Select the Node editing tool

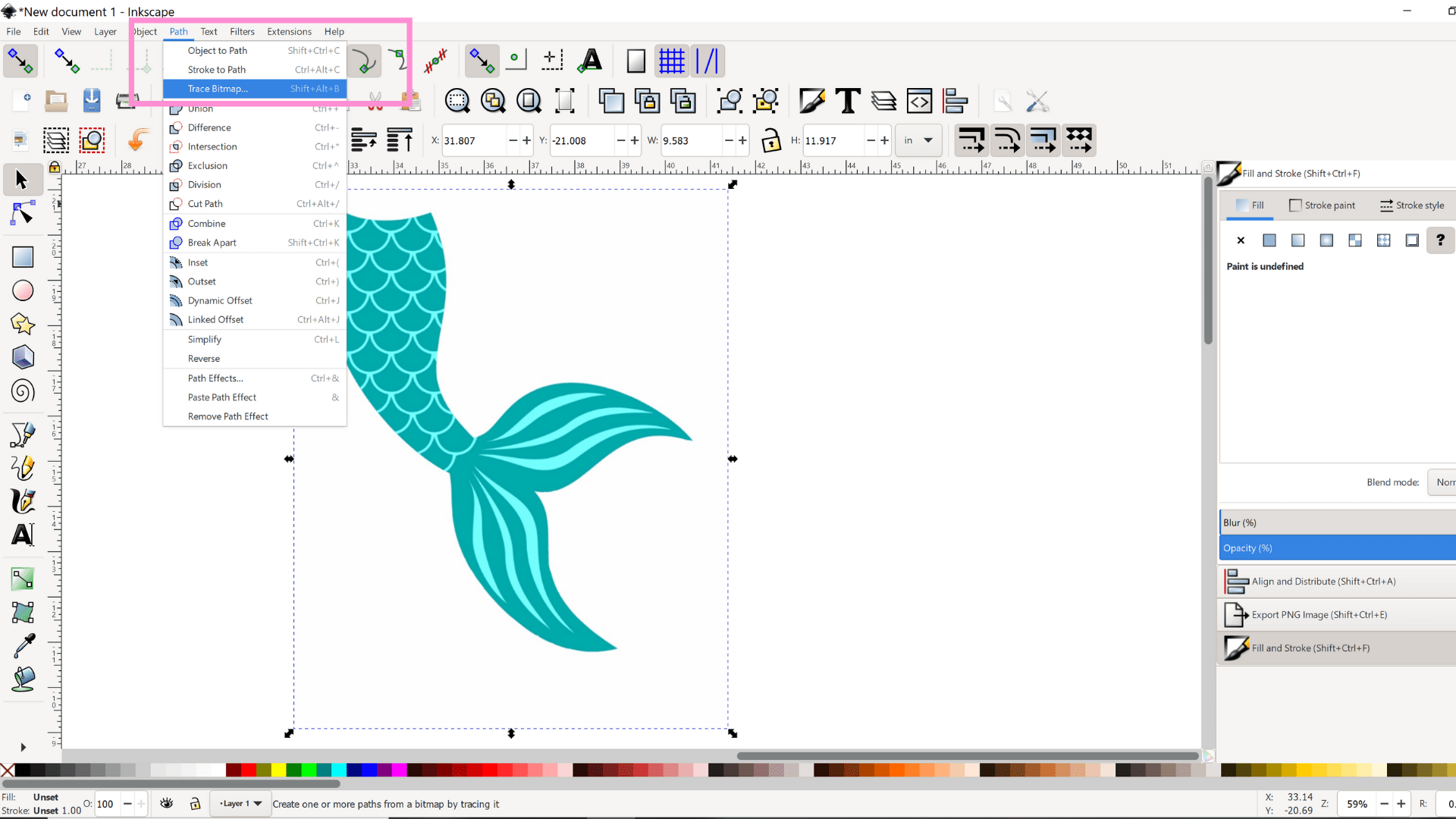point(22,213)
